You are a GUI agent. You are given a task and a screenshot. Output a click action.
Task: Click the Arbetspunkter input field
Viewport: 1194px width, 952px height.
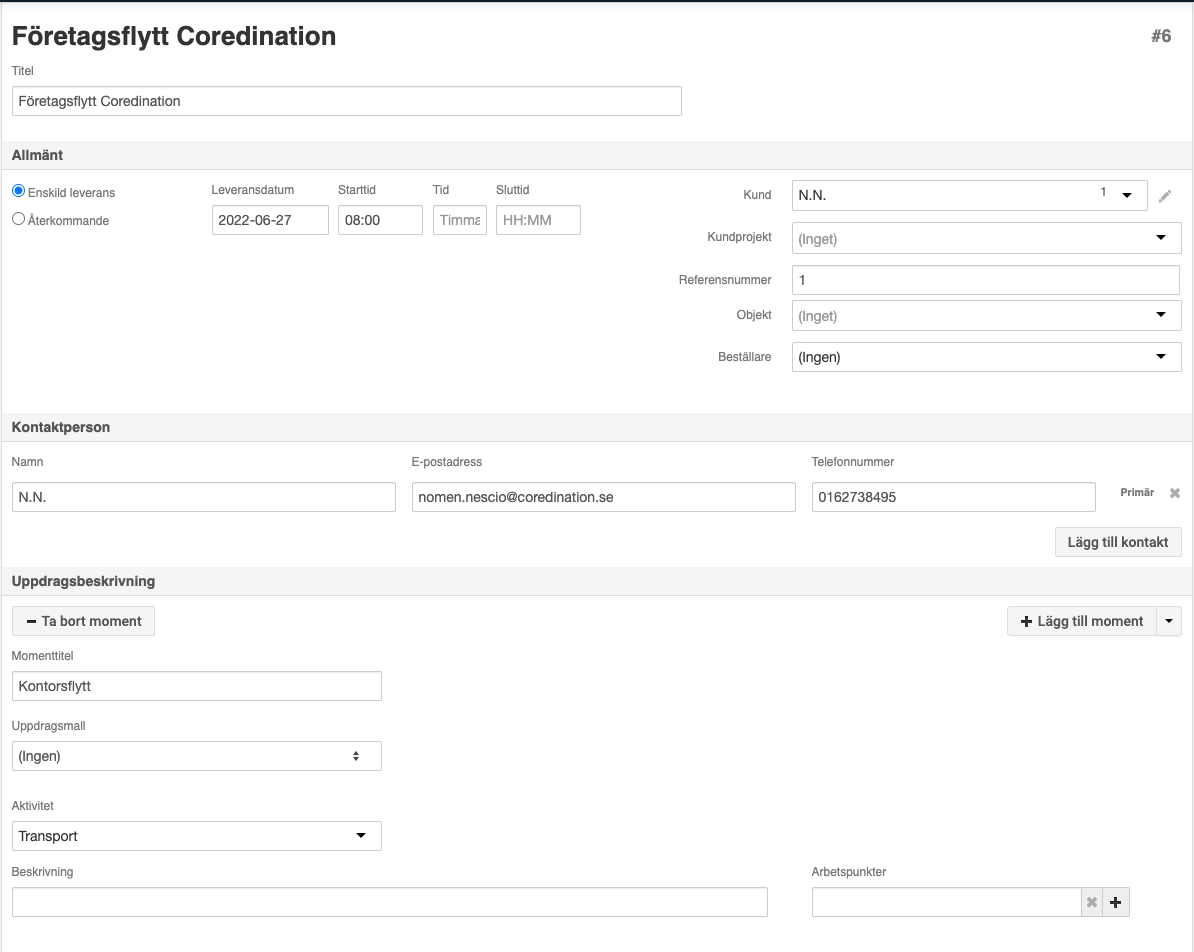(947, 902)
